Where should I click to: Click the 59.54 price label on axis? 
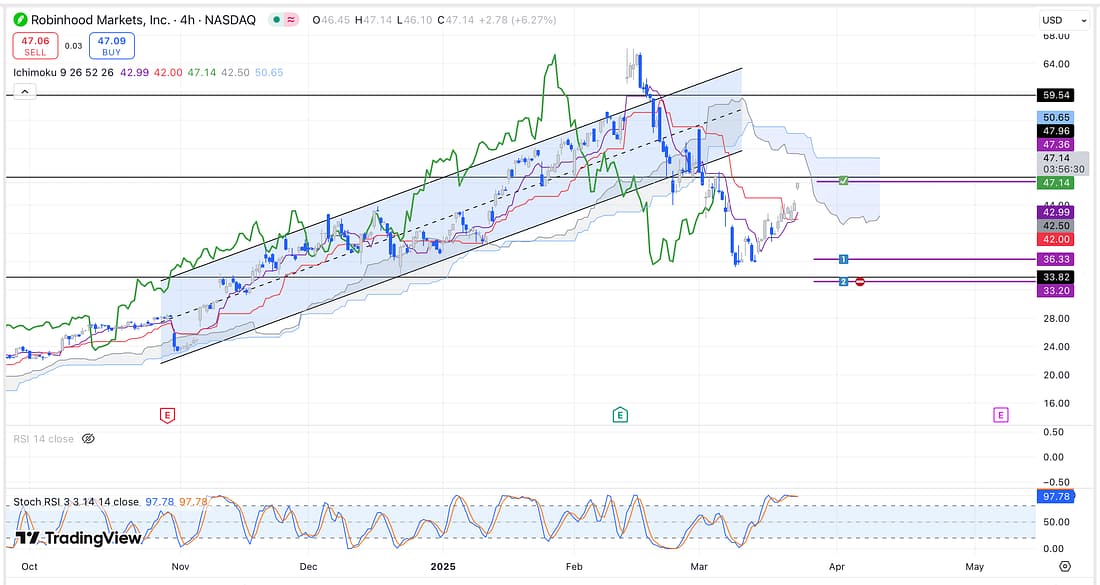coord(1057,95)
